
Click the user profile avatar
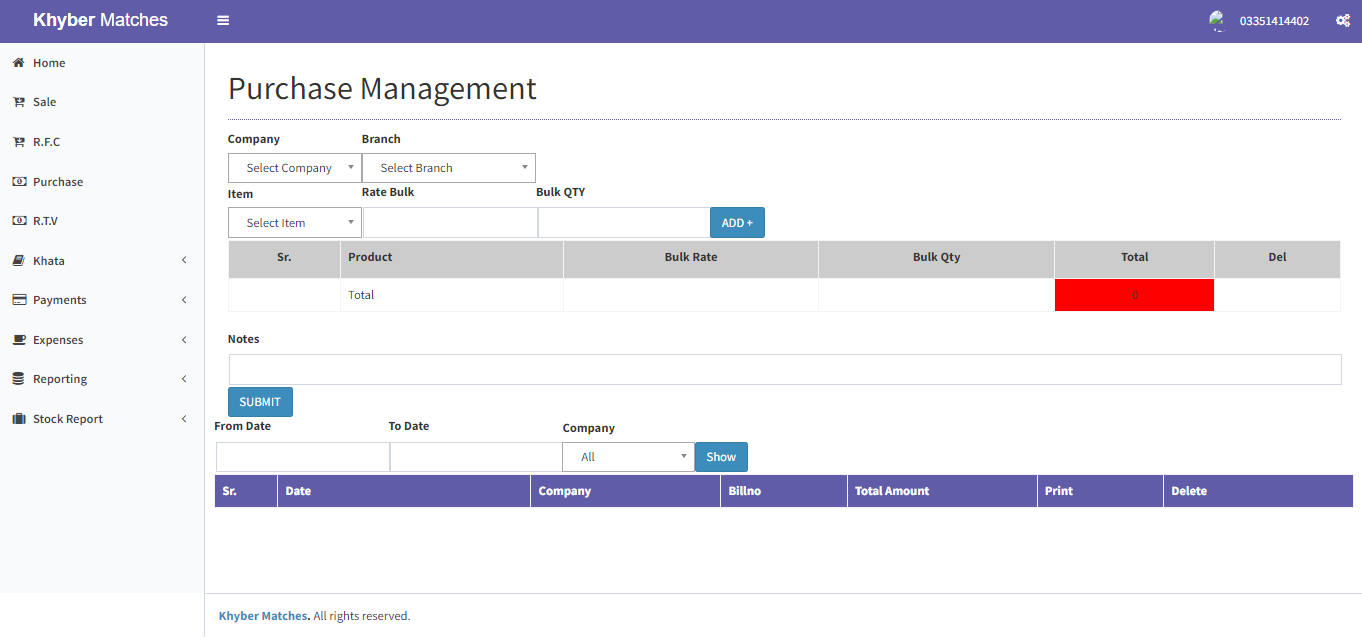point(1217,21)
